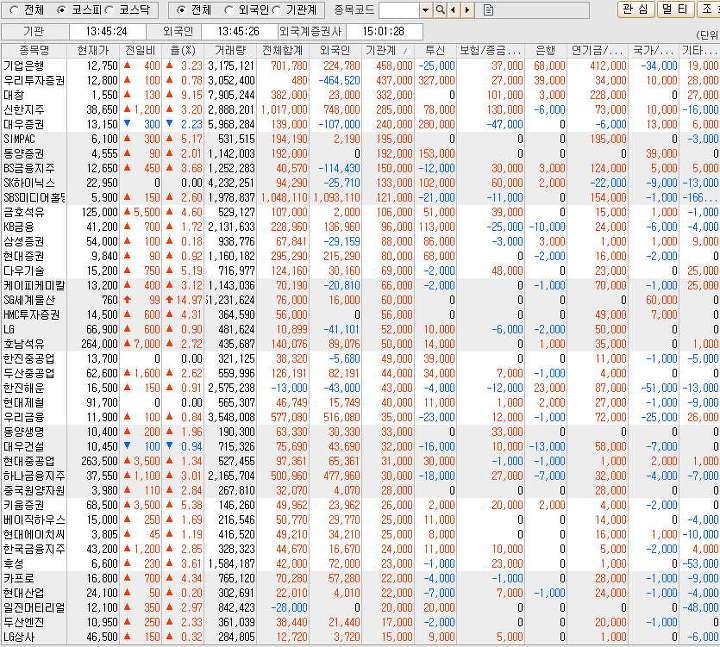
Task: Select the 금호석유 stock name
Action: [23, 212]
